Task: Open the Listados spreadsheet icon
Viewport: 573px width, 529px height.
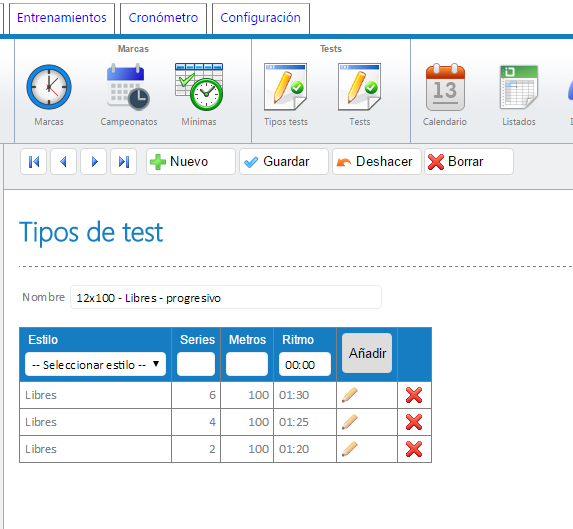Action: pyautogui.click(x=519, y=87)
